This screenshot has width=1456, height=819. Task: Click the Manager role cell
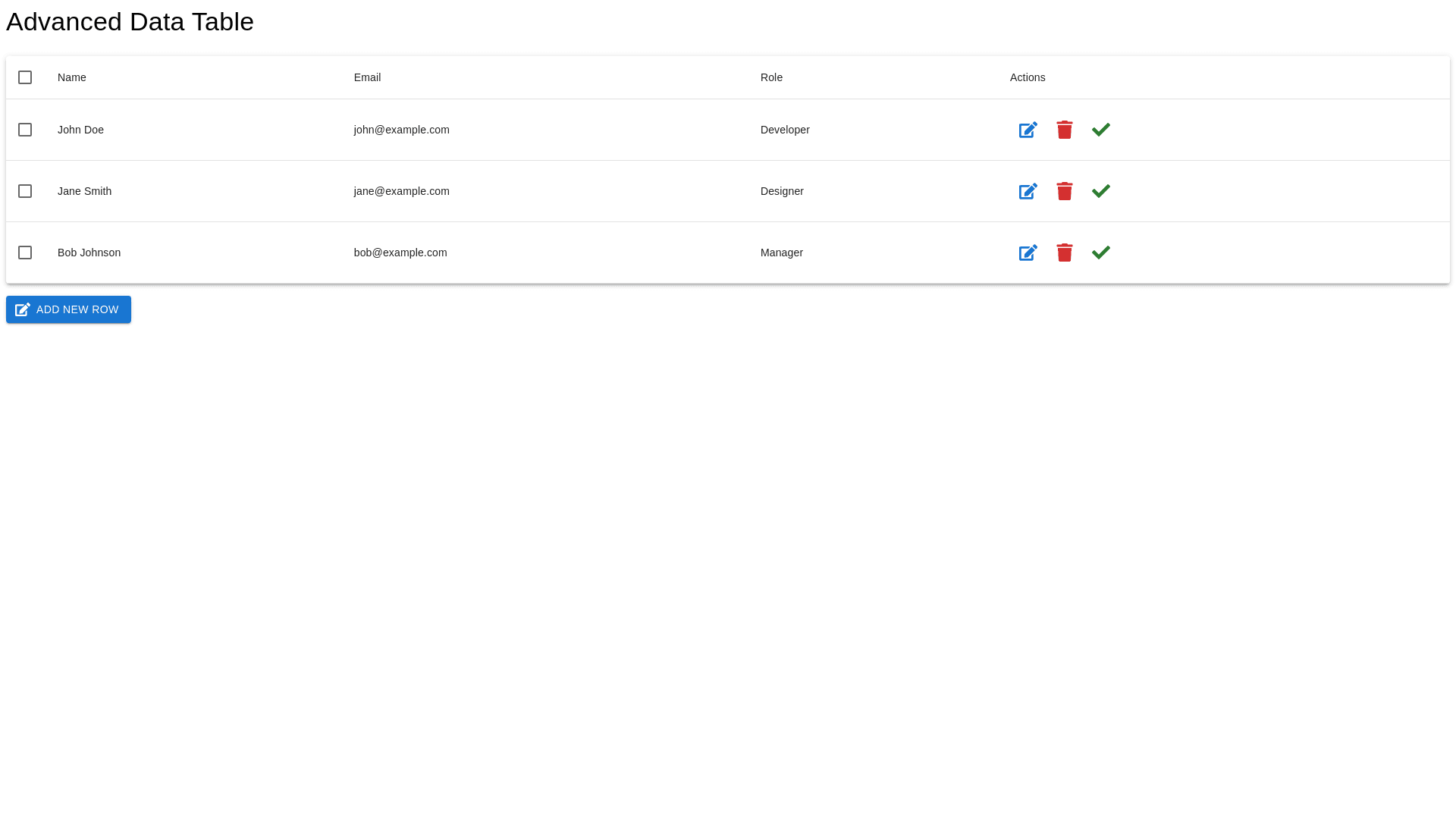(781, 253)
